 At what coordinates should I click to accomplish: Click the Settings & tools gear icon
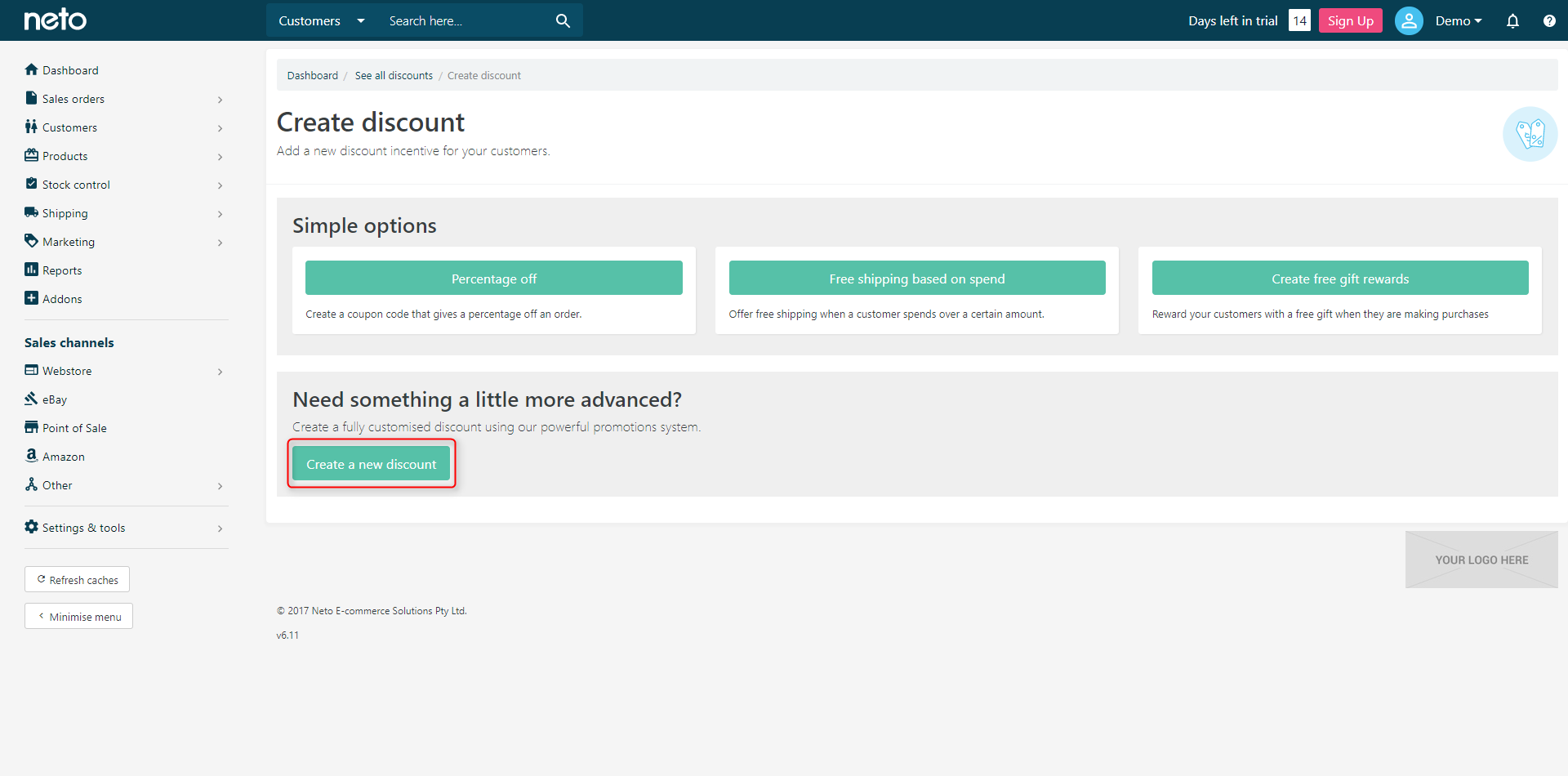click(31, 527)
